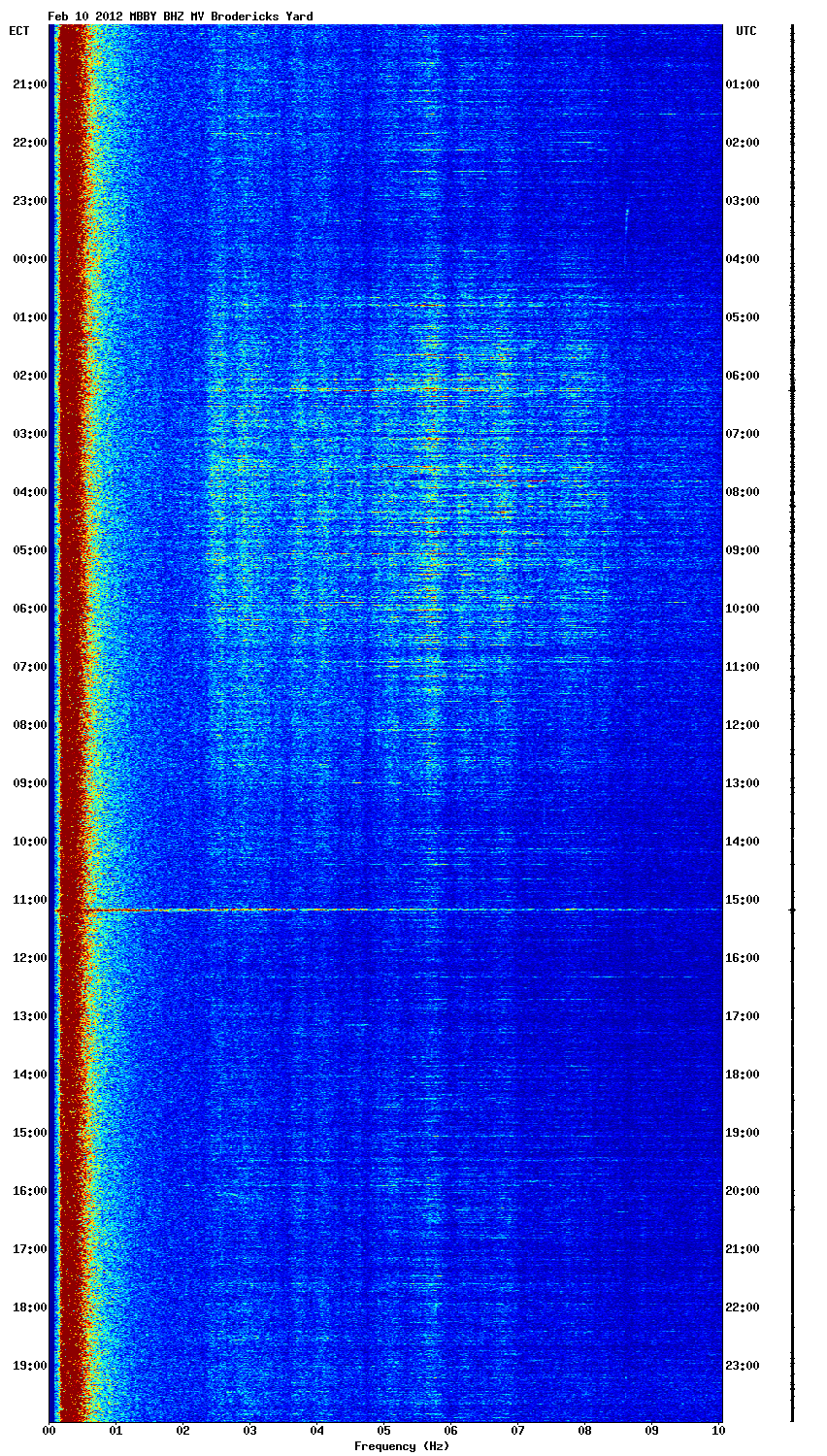Pick the UTC axis label '15:00'

[743, 900]
